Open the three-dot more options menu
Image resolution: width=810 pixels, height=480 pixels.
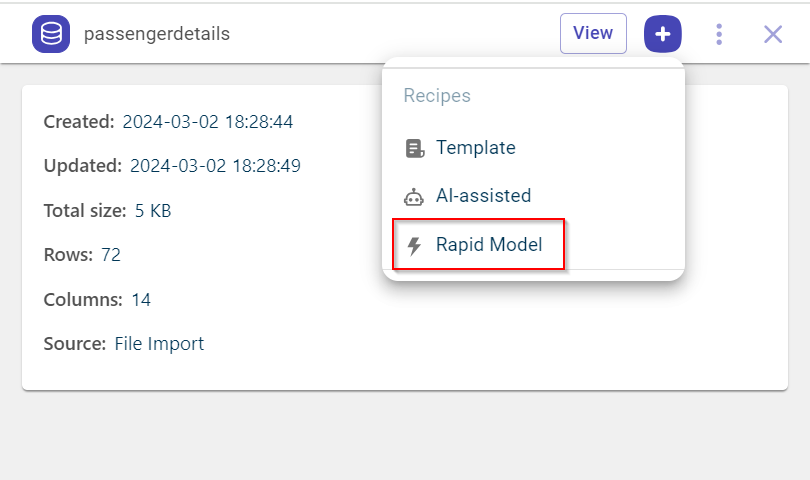coord(719,34)
